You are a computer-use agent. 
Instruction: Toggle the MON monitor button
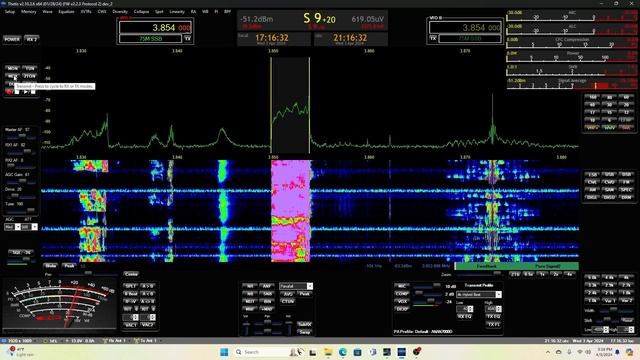pos(13,68)
